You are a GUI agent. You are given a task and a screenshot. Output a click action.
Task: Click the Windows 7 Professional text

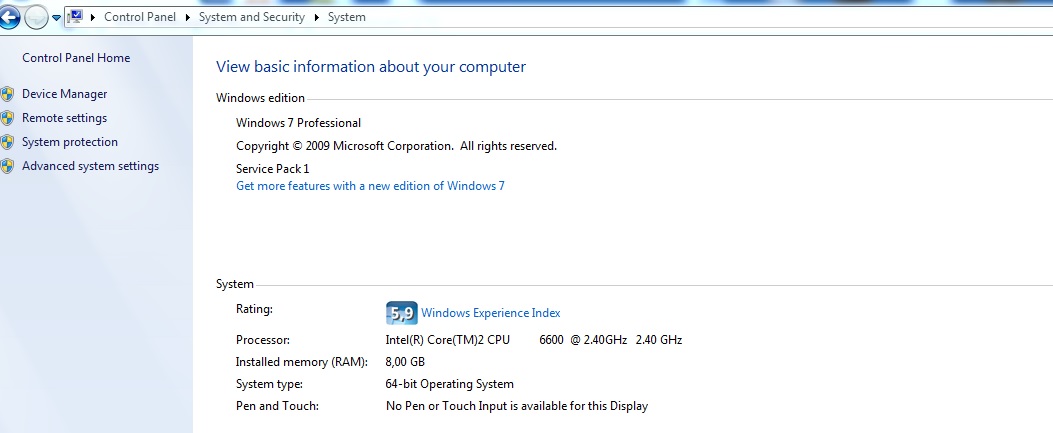298,123
